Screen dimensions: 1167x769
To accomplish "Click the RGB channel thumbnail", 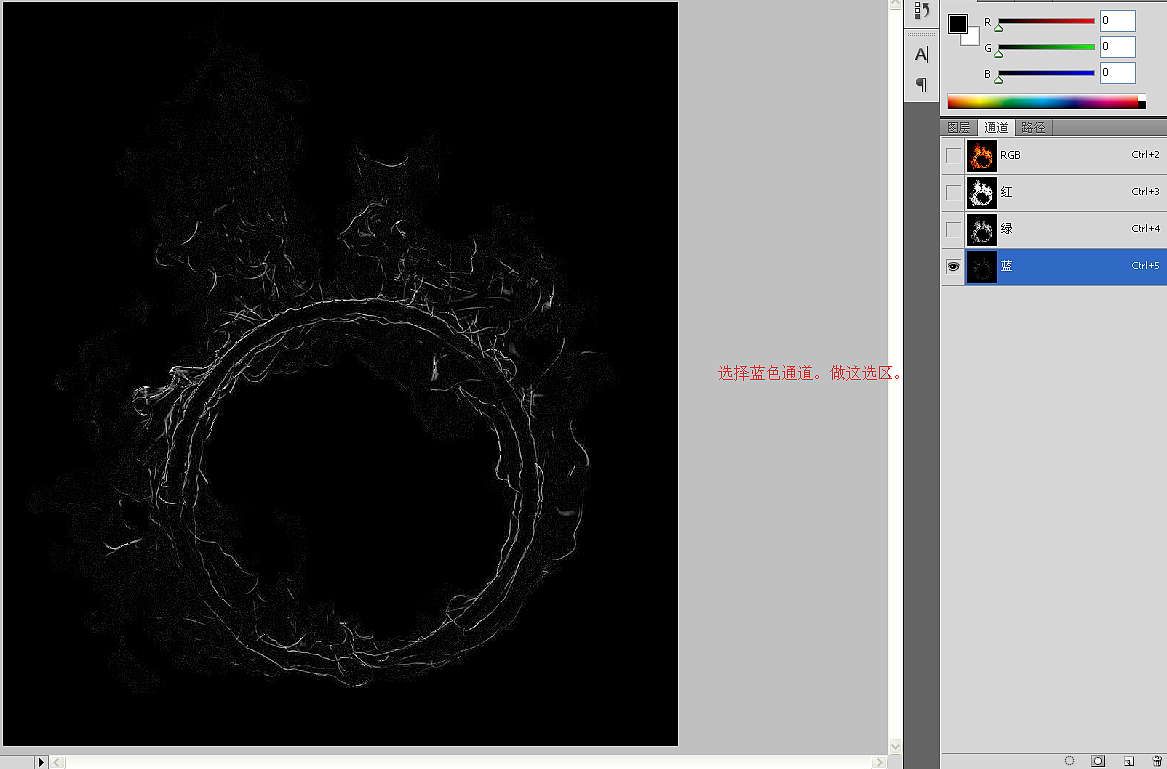I will point(982,155).
